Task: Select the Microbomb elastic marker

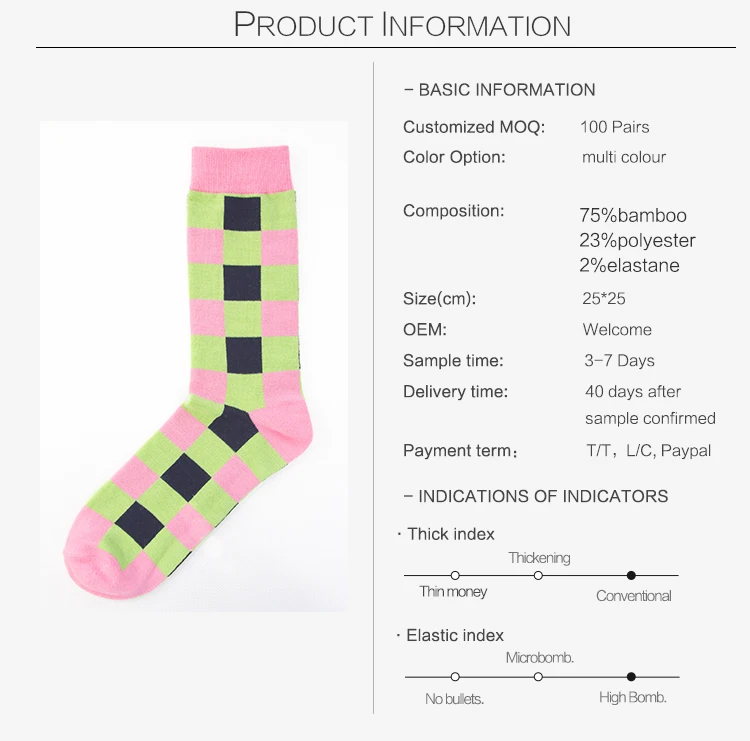Action: coord(538,676)
